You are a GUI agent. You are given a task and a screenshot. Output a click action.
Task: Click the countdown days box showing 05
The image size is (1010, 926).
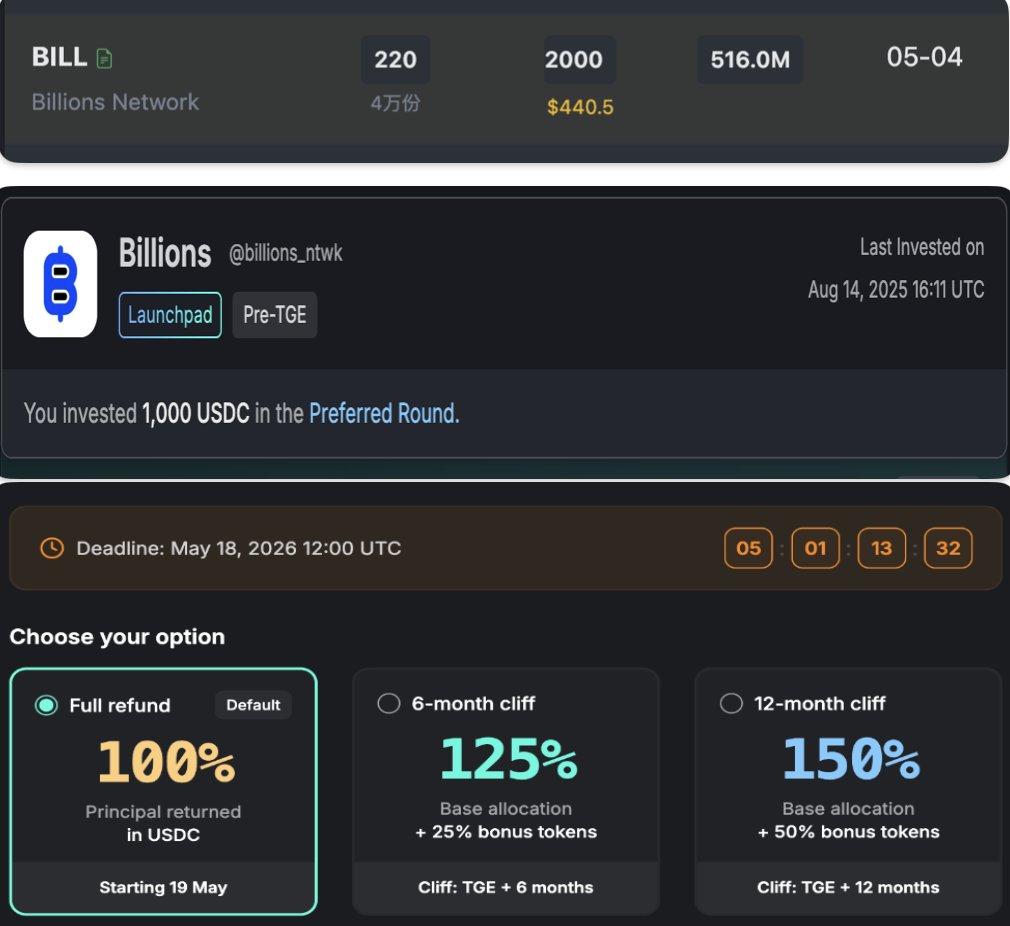click(748, 548)
